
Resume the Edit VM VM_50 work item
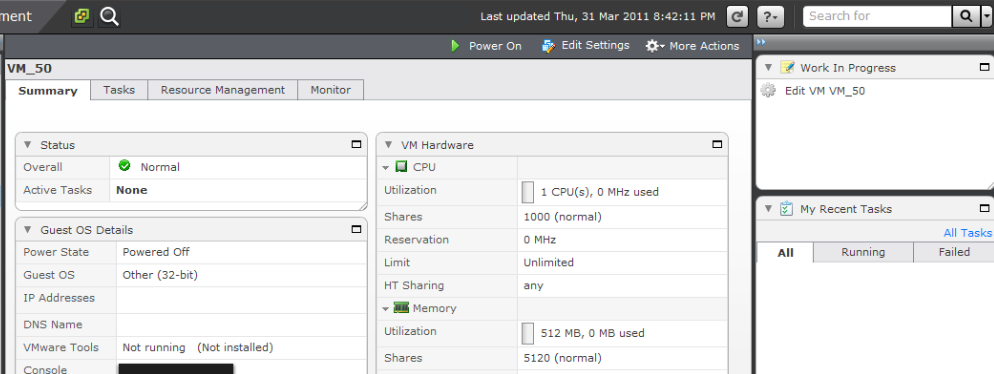coord(825,91)
